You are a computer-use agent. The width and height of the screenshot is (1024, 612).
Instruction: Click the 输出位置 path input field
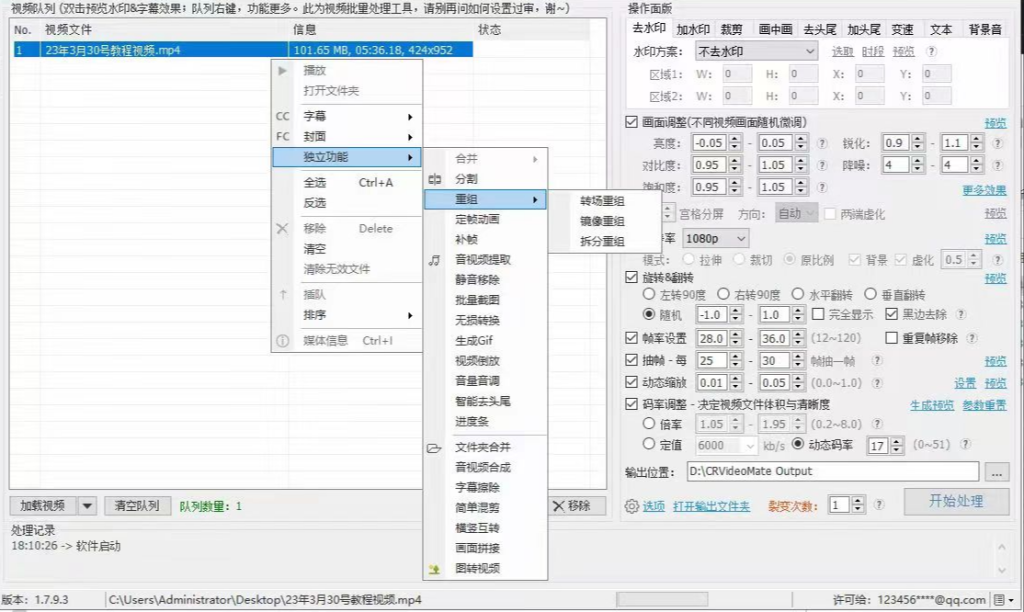[833, 472]
